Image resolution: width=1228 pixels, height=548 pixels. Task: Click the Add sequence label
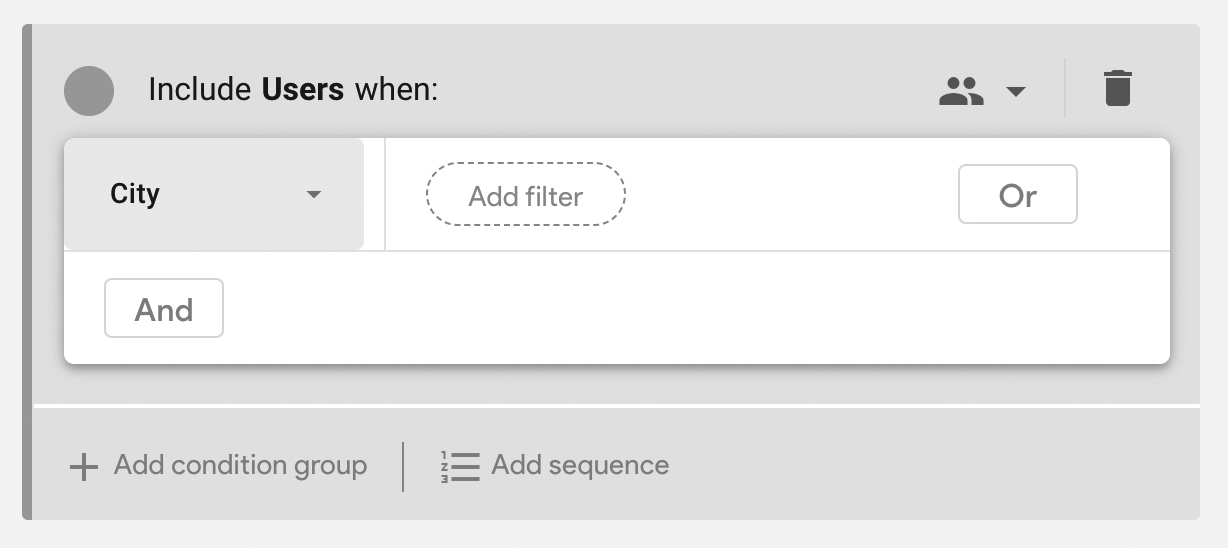(580, 465)
